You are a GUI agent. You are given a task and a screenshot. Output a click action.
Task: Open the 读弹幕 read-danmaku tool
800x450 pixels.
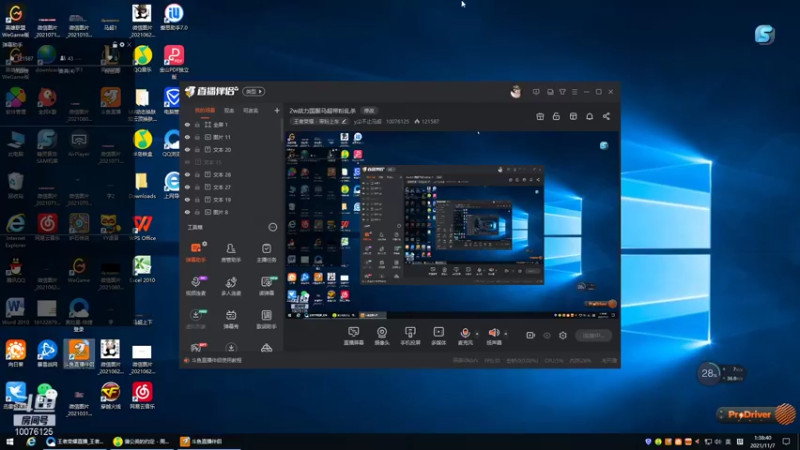266,286
